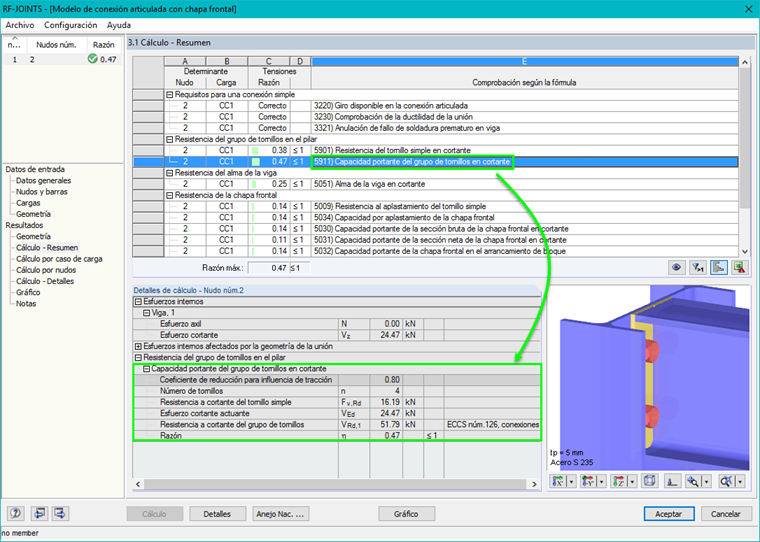Toggle the colored result bars icon
The image size is (760, 542).
719,267
